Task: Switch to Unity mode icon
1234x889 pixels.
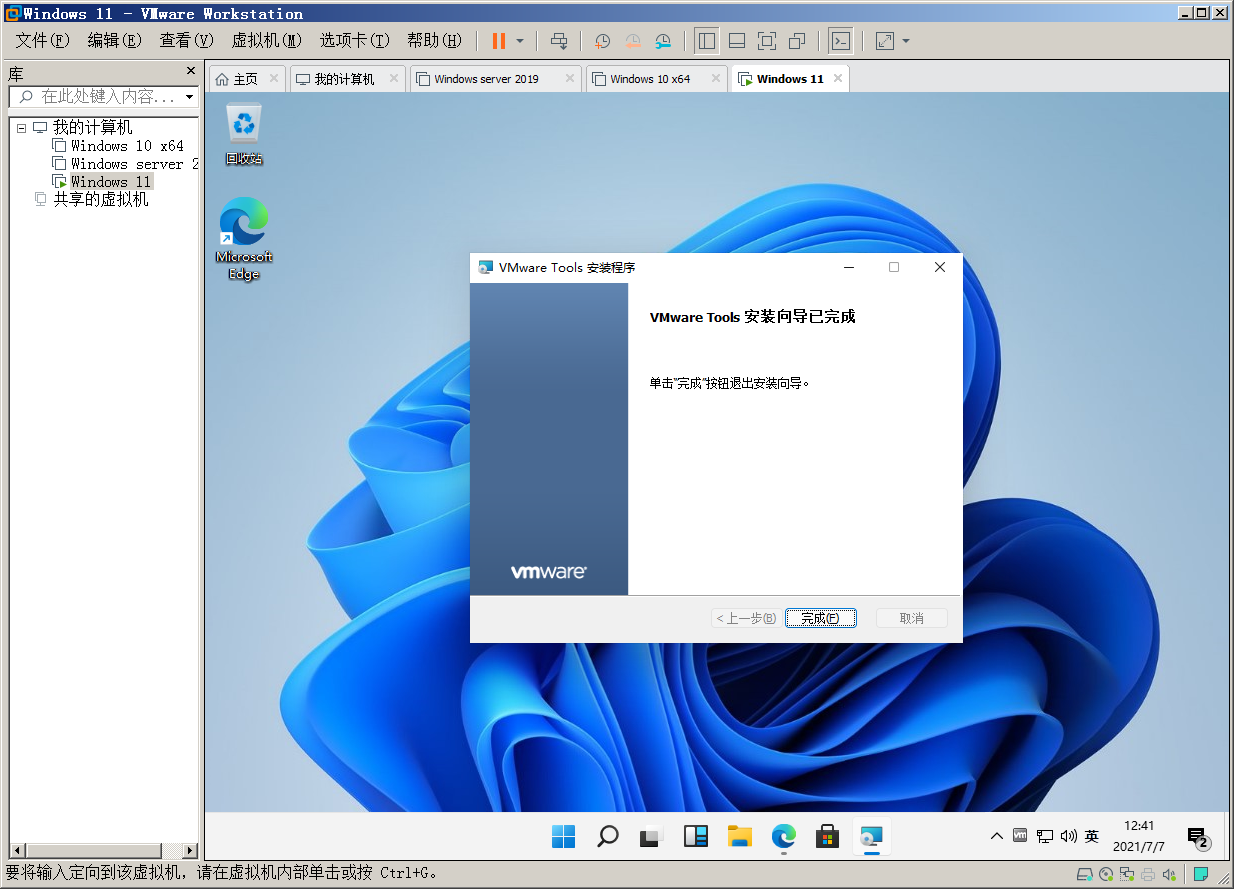Action: (x=797, y=41)
